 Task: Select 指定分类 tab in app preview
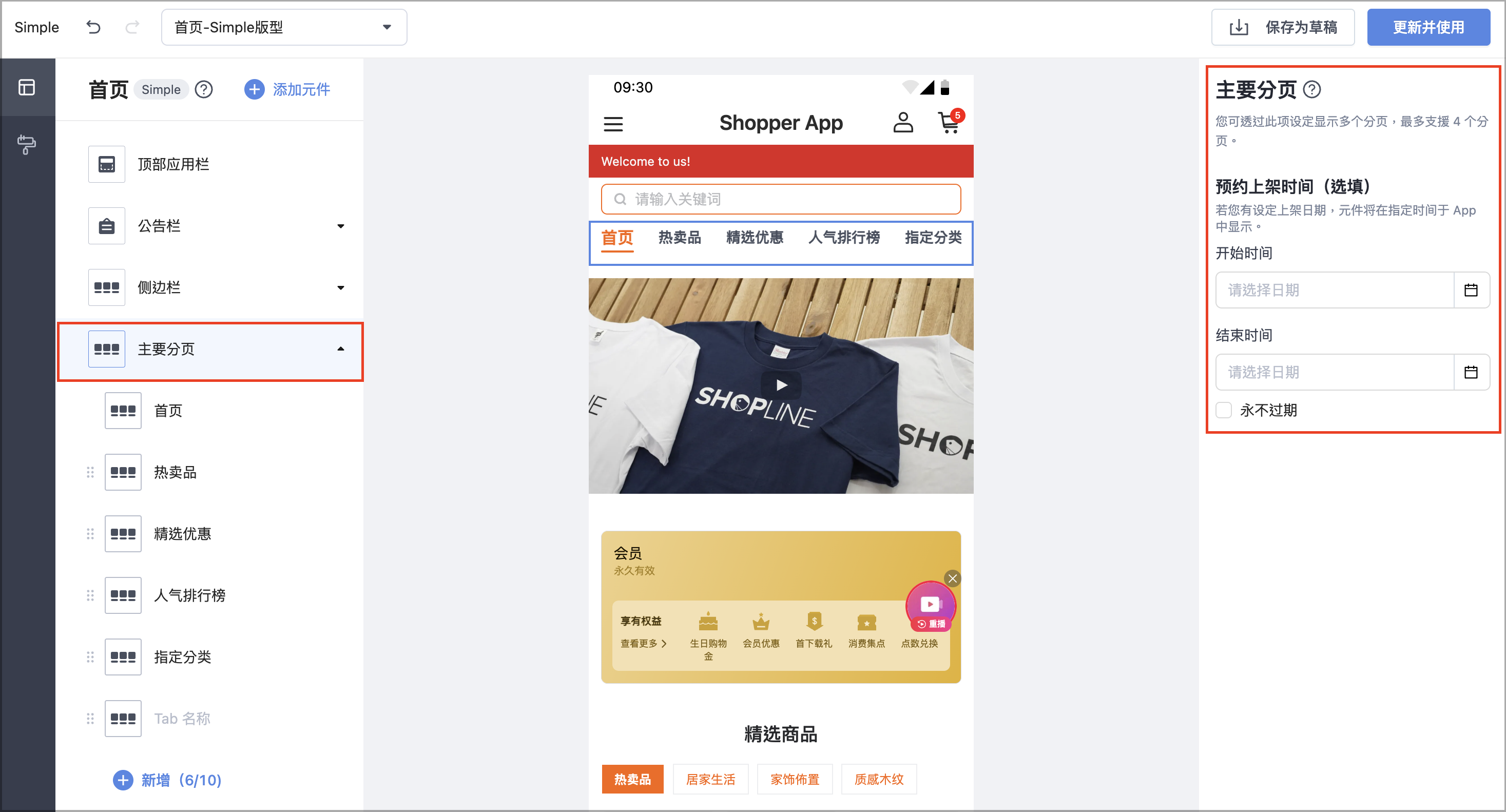click(x=933, y=238)
